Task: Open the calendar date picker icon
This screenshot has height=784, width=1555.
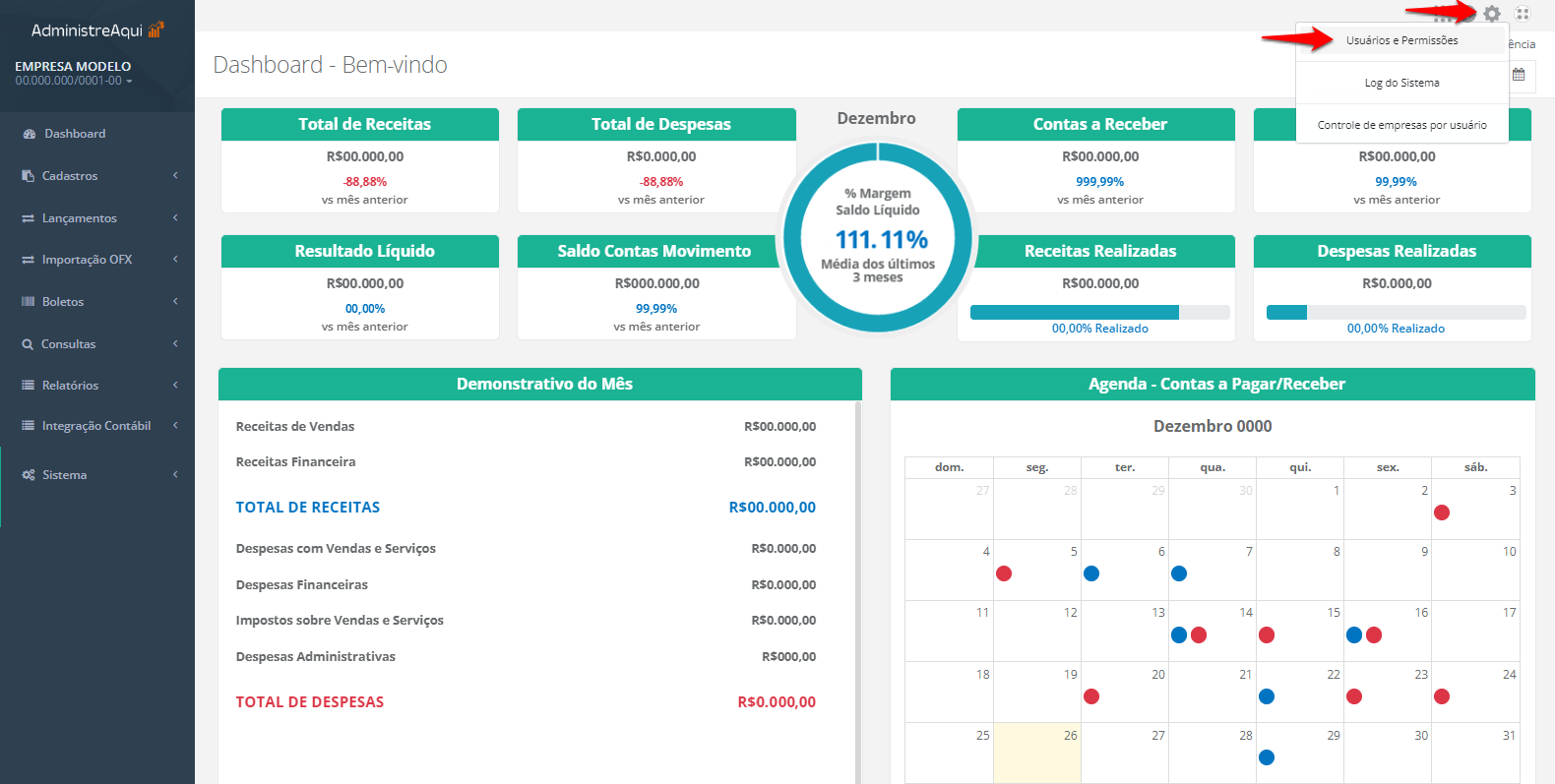Action: pos(1519,75)
